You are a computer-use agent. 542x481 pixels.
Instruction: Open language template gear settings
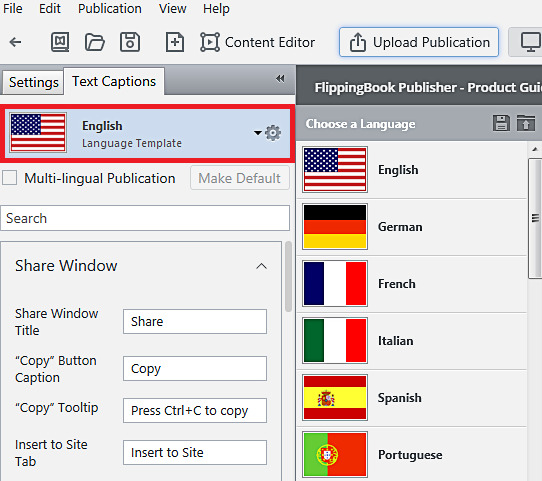[273, 133]
